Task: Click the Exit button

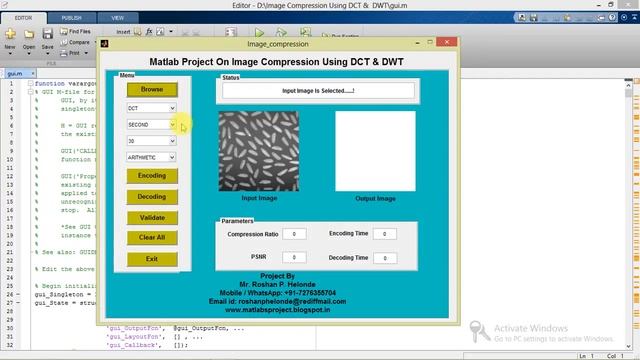Action: [x=152, y=259]
